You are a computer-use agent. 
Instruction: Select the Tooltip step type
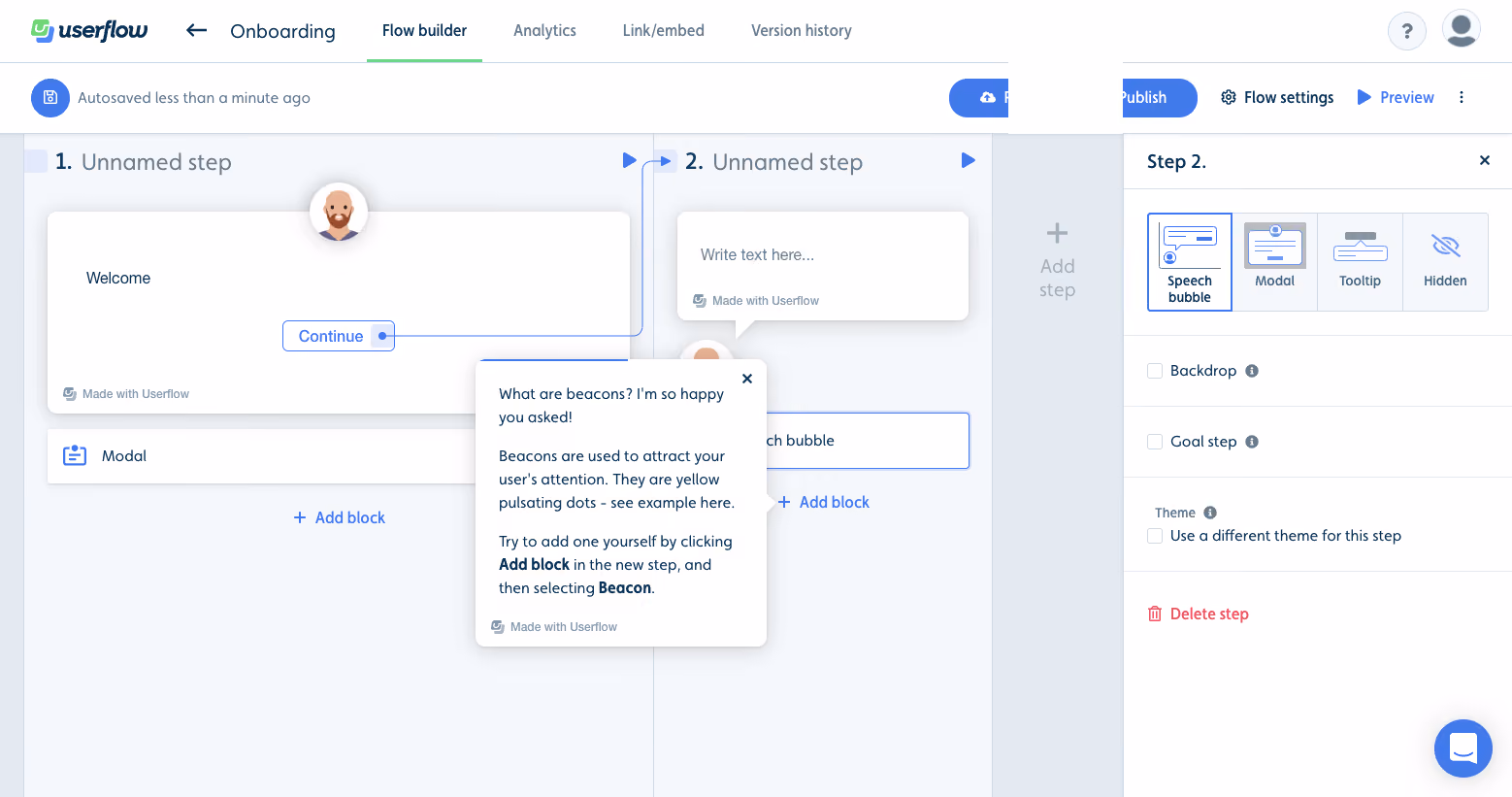[x=1360, y=262]
